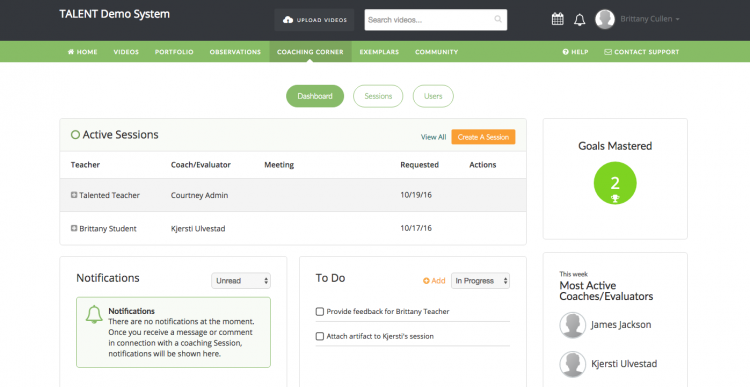Check Attach artifact to Kjersti's session
The image size is (750, 387).
click(x=320, y=336)
